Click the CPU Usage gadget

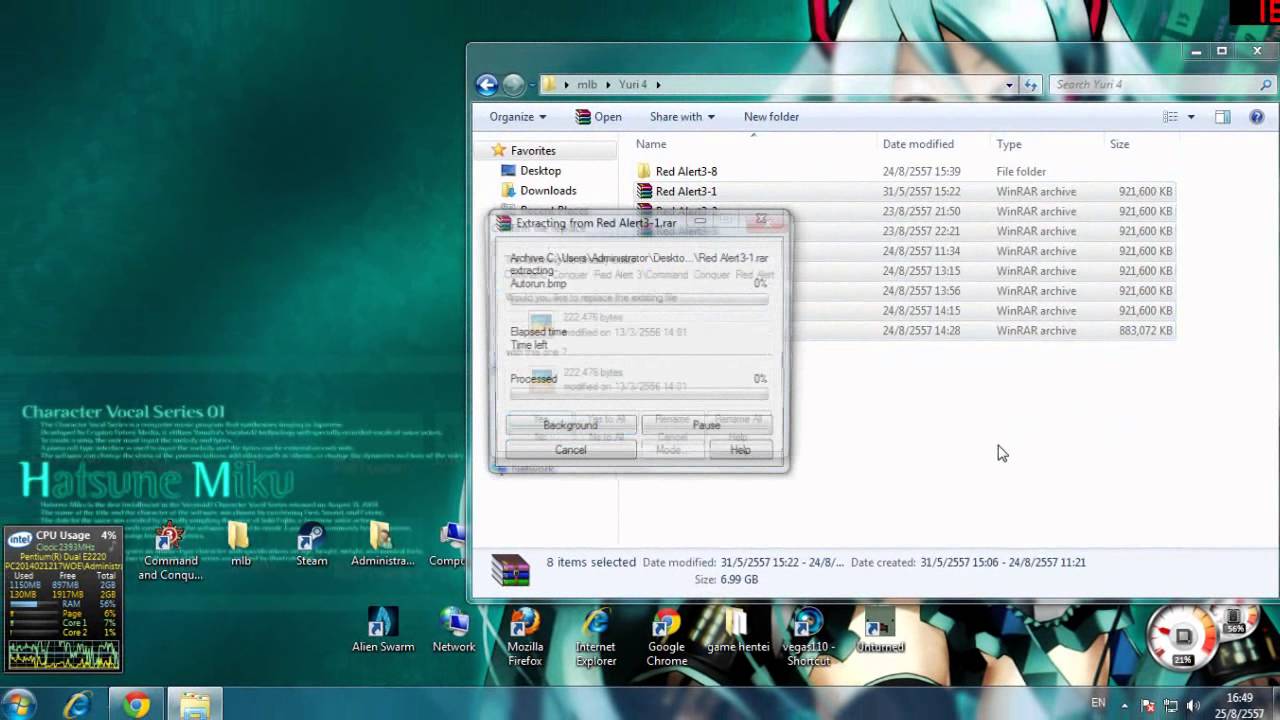[63, 599]
